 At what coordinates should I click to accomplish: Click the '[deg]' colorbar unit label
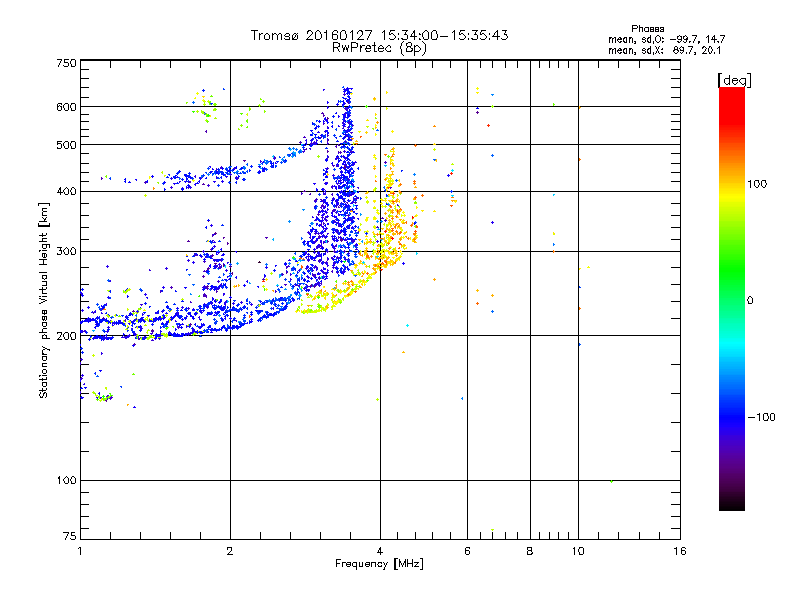[x=734, y=80]
